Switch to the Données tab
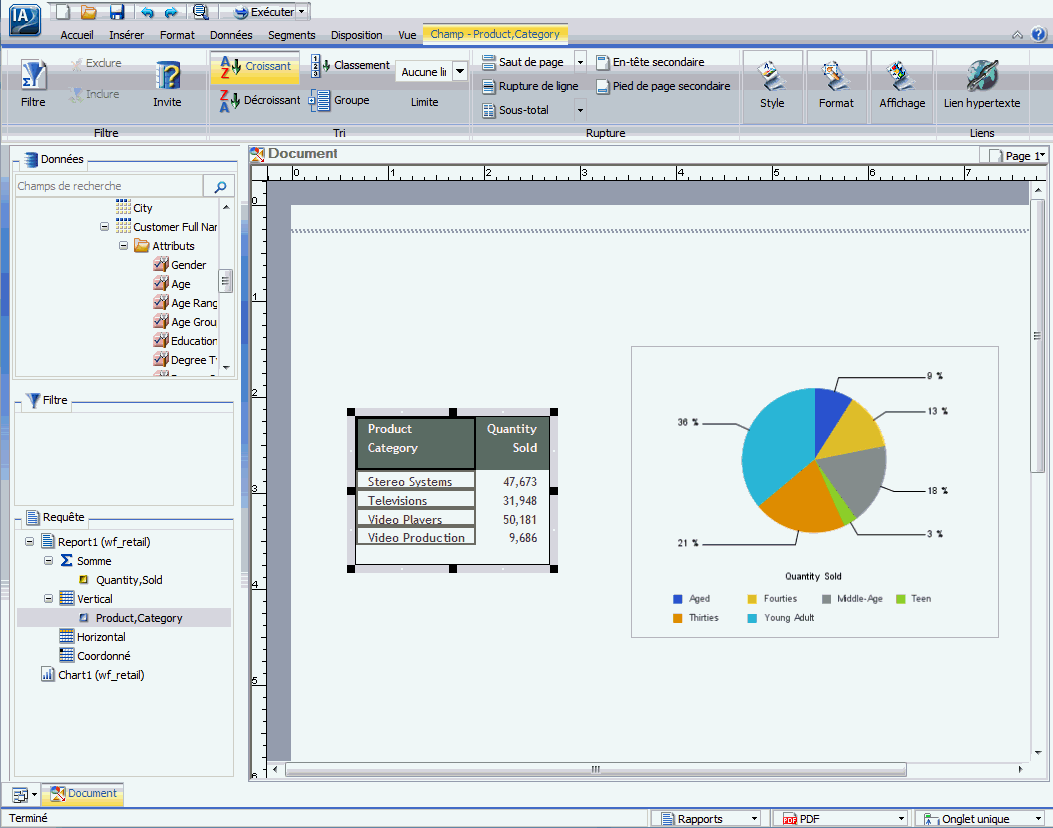Image resolution: width=1053 pixels, height=828 pixels. [231, 35]
